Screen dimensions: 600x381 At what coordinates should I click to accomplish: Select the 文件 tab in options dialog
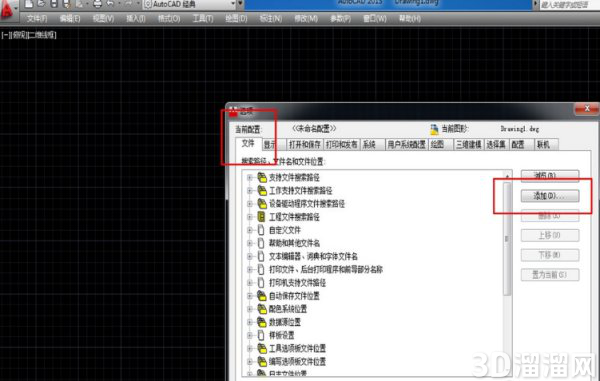(248, 143)
